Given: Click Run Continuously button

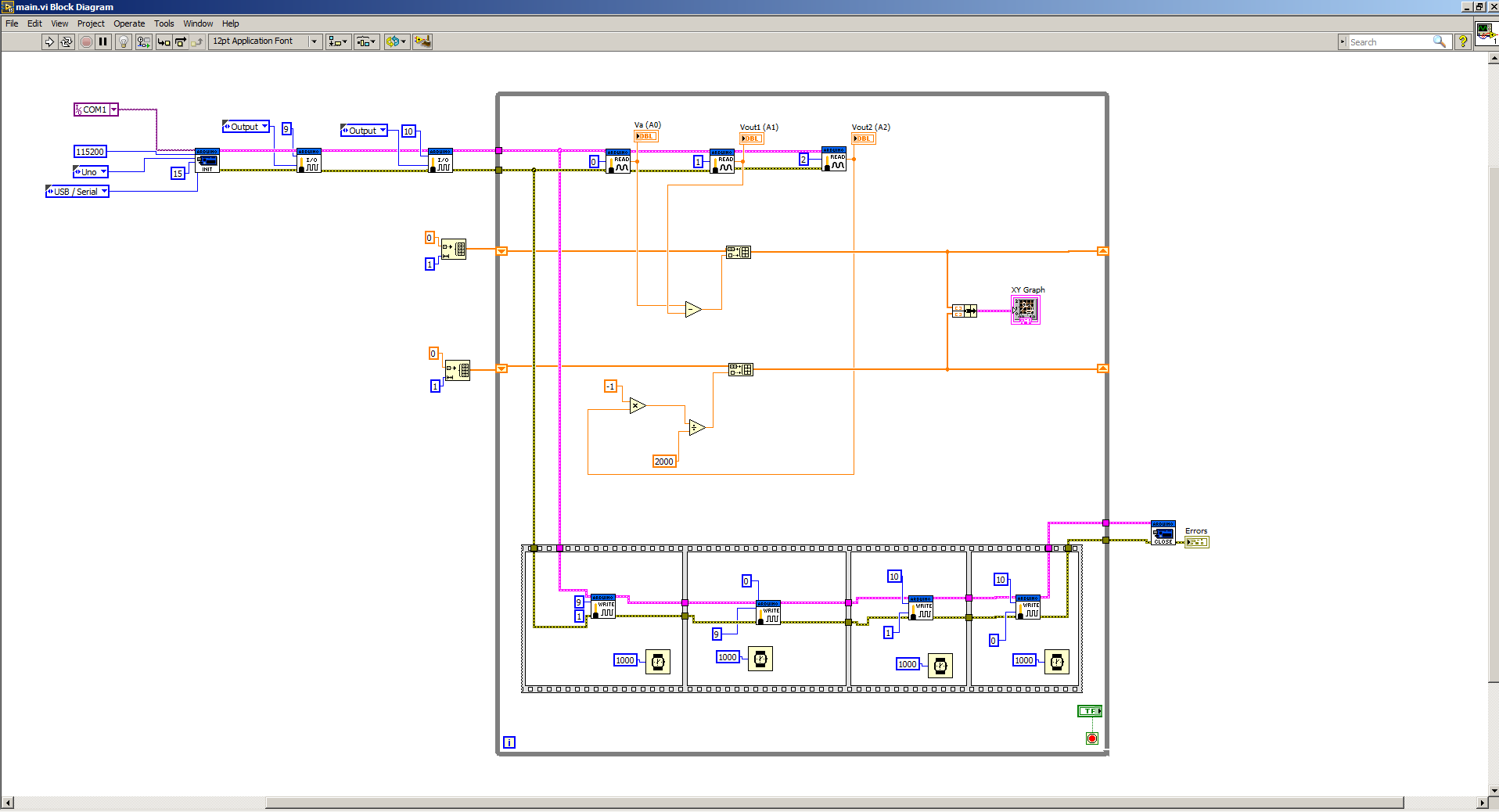Looking at the screenshot, I should tap(67, 41).
